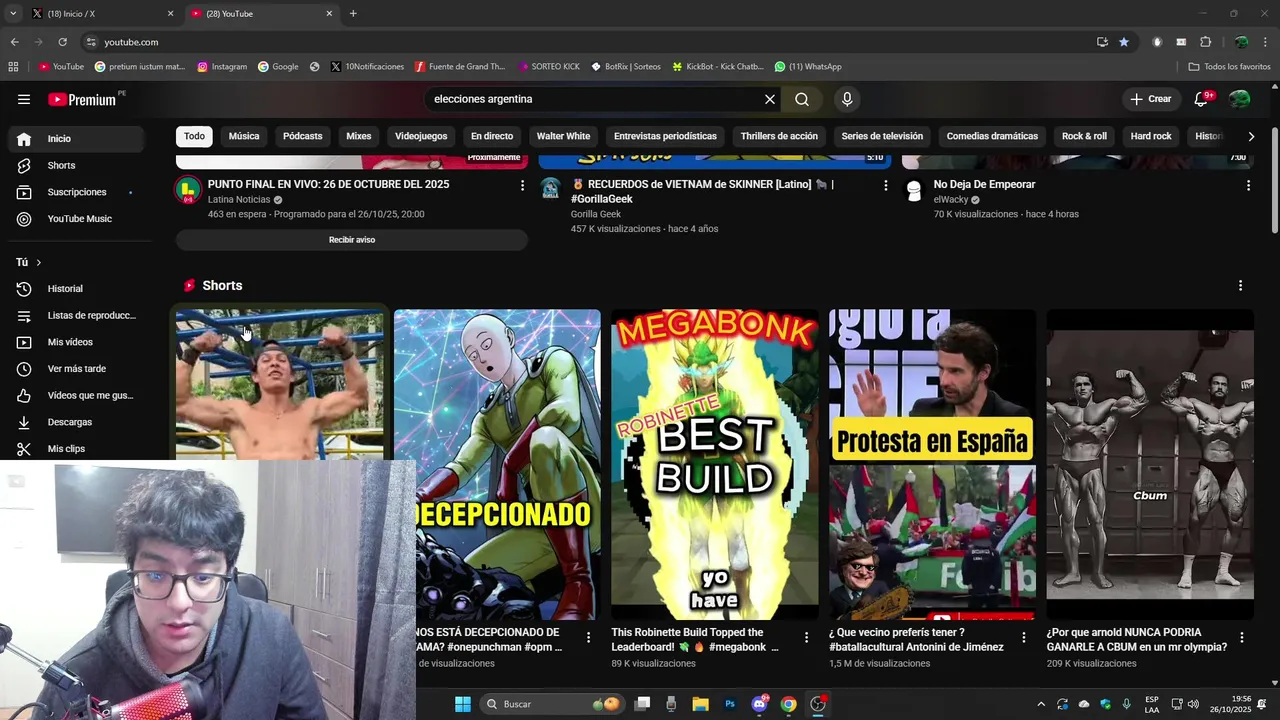1280x720 pixels.
Task: Click the taskbar Buscar search box
Action: 552,704
